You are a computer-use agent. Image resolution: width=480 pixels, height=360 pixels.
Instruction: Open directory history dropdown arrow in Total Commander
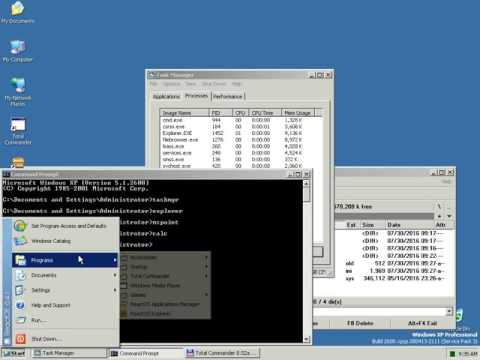[449, 216]
